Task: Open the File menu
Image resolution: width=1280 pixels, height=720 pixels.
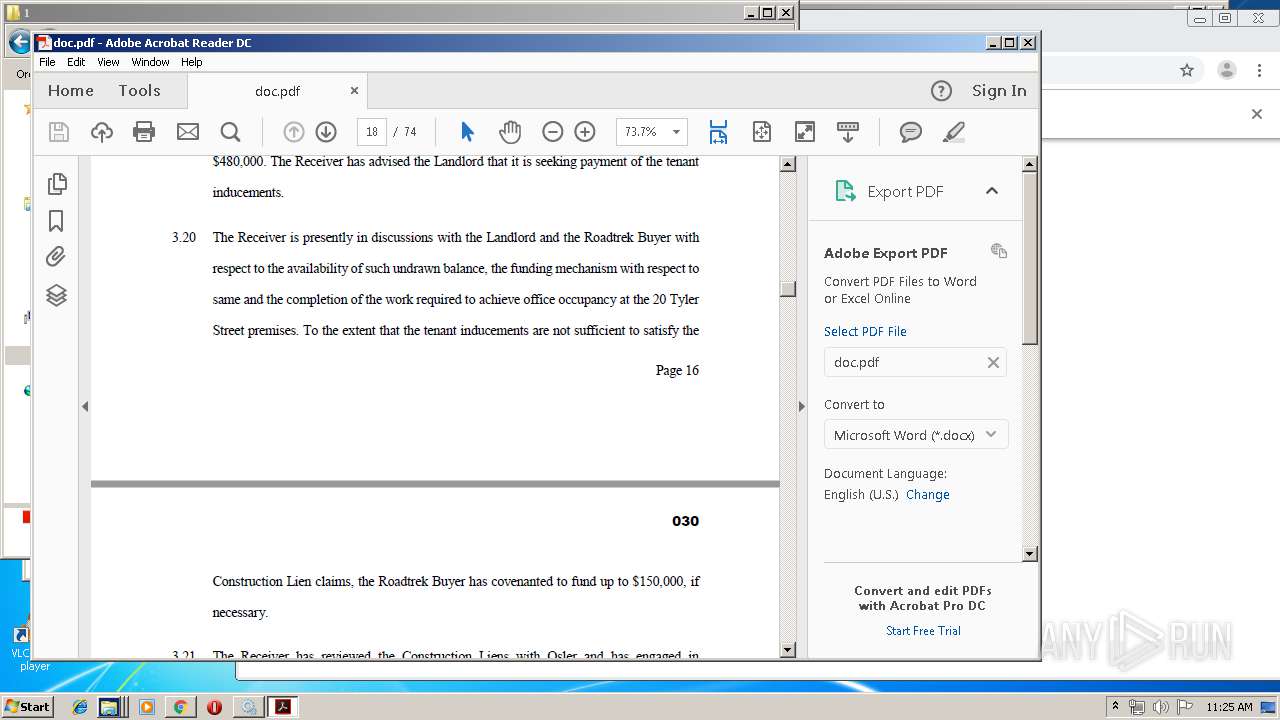Action: point(47,62)
